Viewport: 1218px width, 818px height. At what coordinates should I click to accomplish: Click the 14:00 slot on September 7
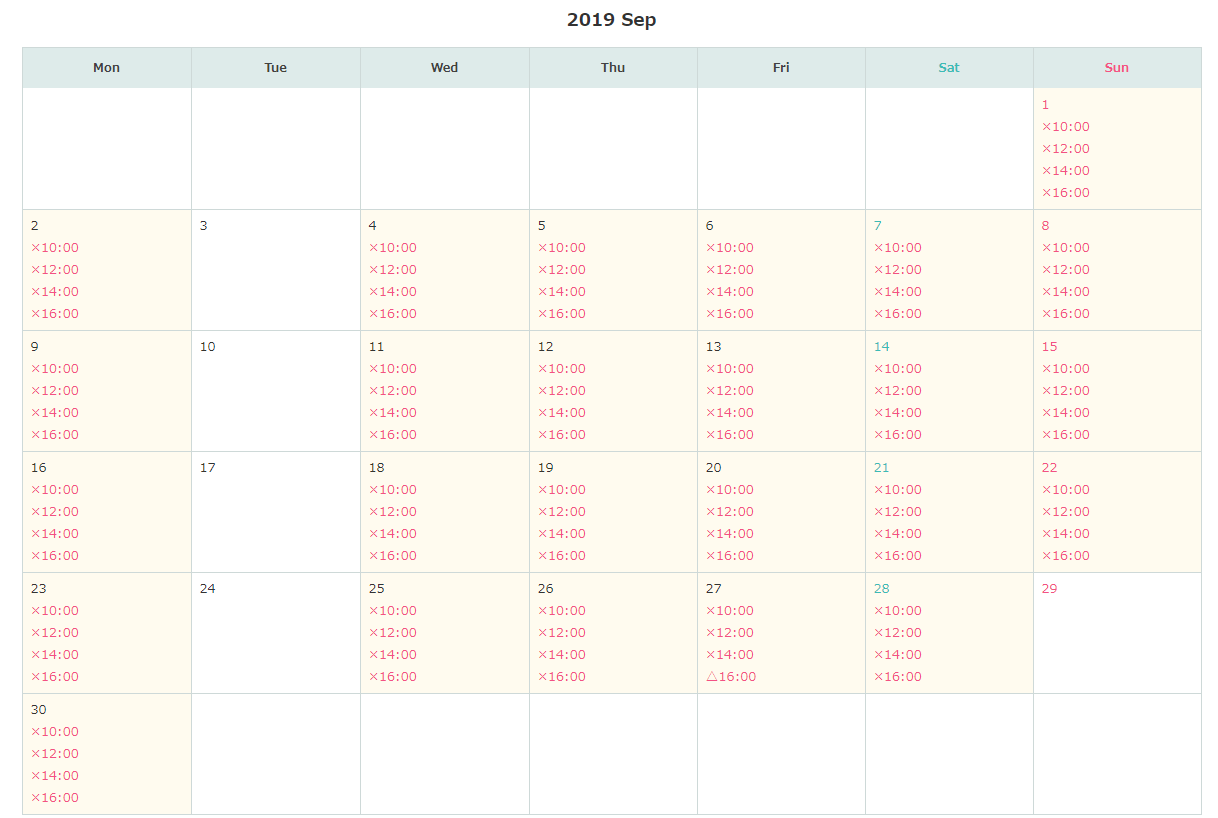pos(898,292)
